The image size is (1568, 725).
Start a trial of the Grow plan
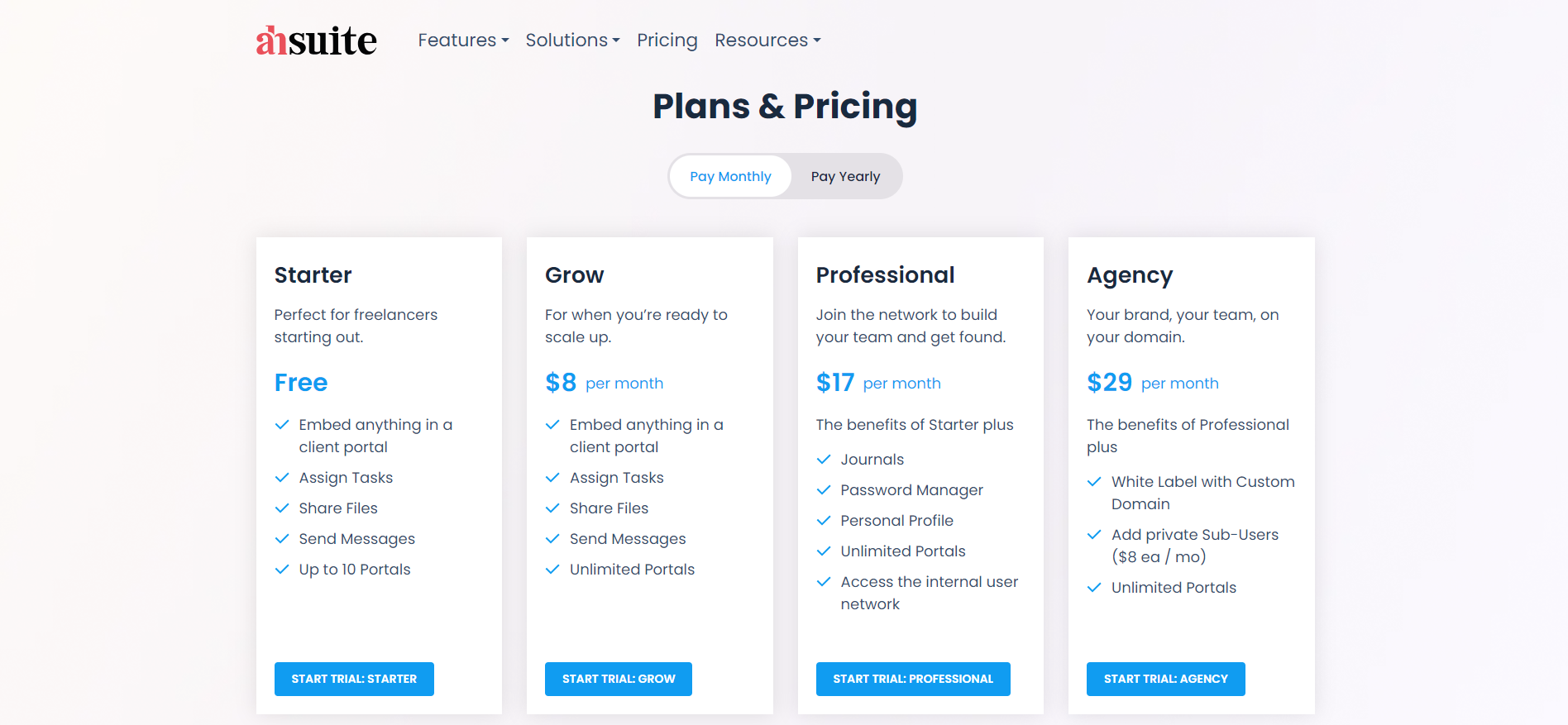click(618, 679)
